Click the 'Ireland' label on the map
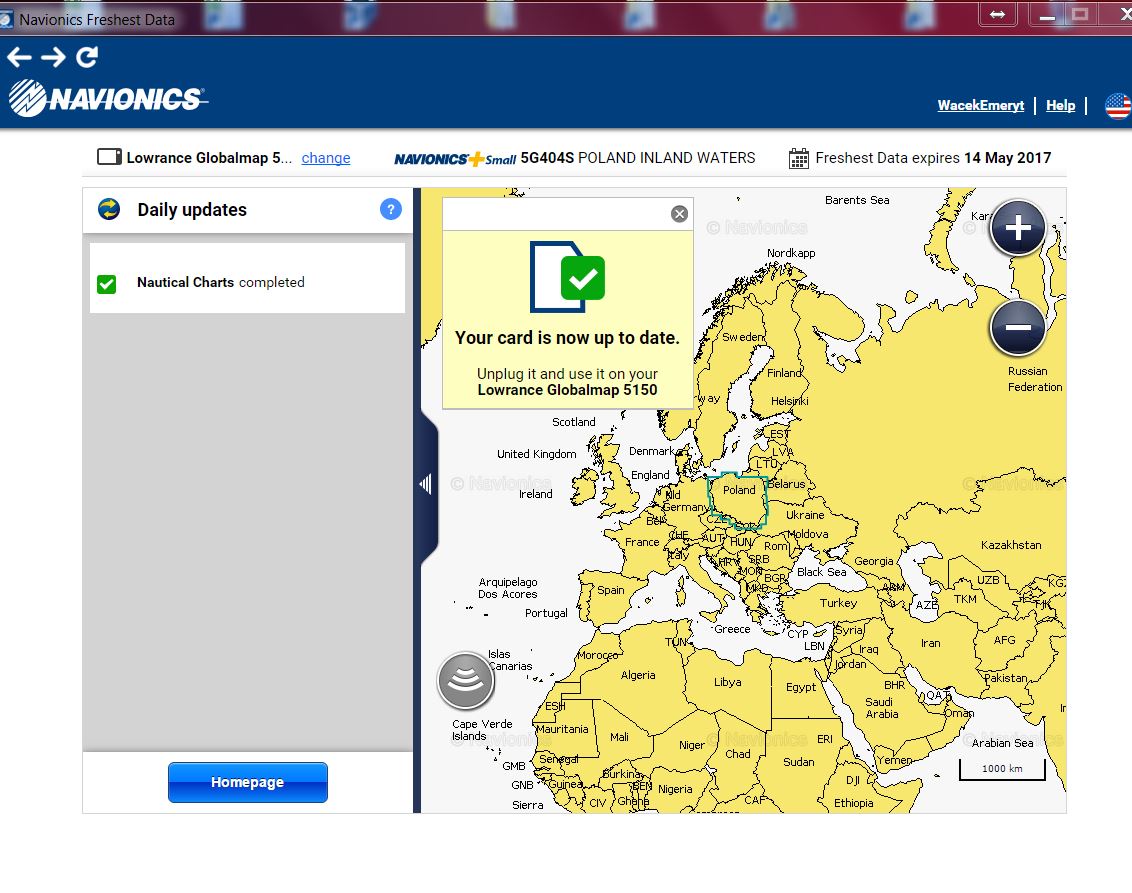 [536, 495]
